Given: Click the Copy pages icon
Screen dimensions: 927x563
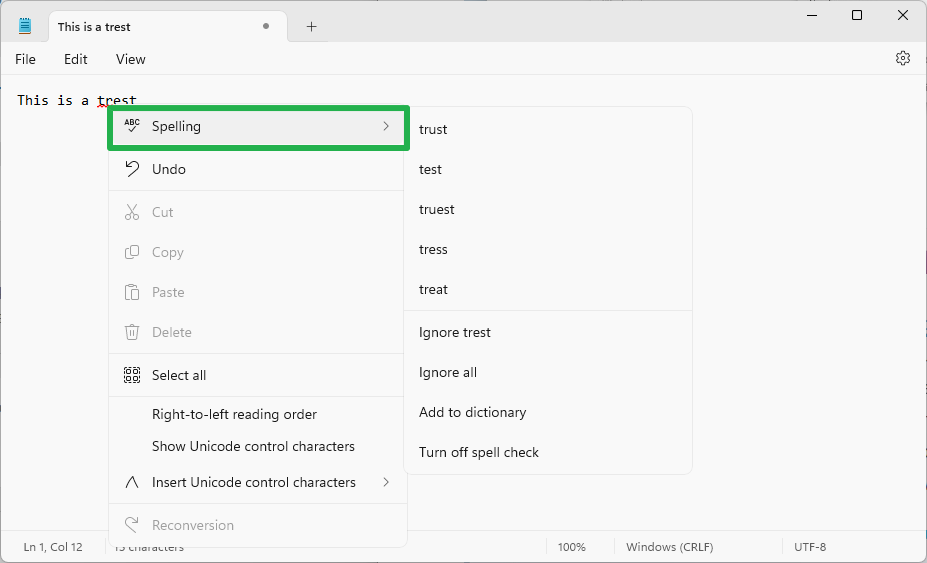Looking at the screenshot, I should (132, 253).
